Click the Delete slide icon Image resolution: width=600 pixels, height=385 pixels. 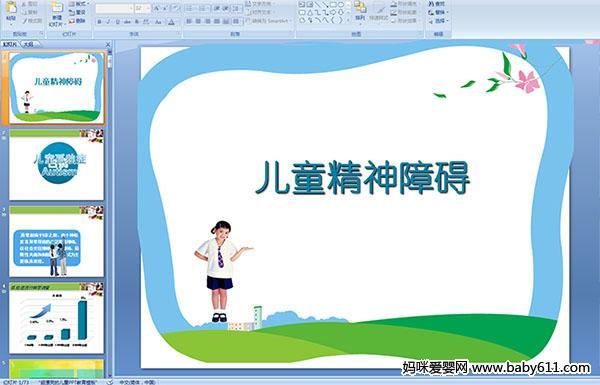pyautogui.click(x=72, y=21)
